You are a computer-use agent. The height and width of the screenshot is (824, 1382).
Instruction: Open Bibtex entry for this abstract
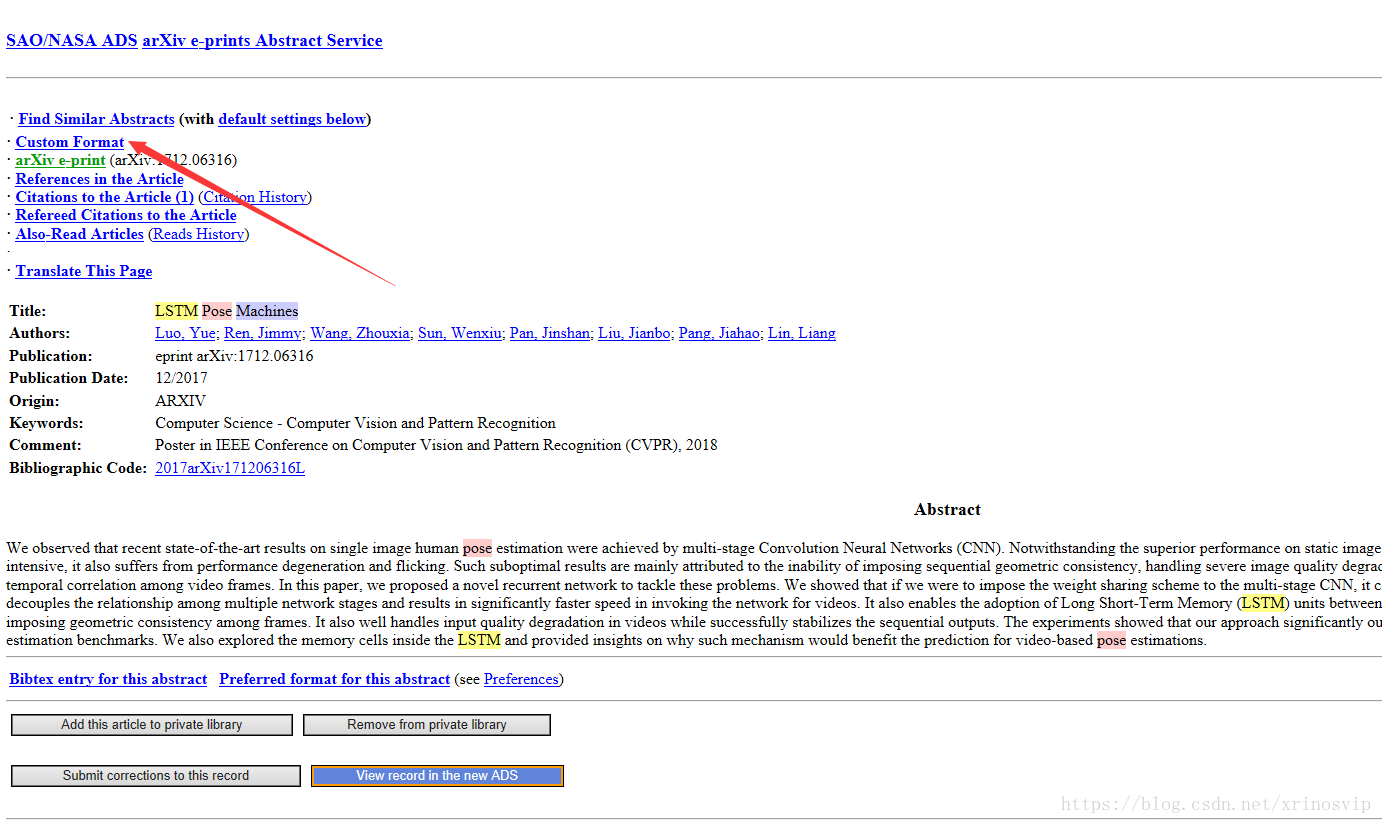tap(108, 679)
